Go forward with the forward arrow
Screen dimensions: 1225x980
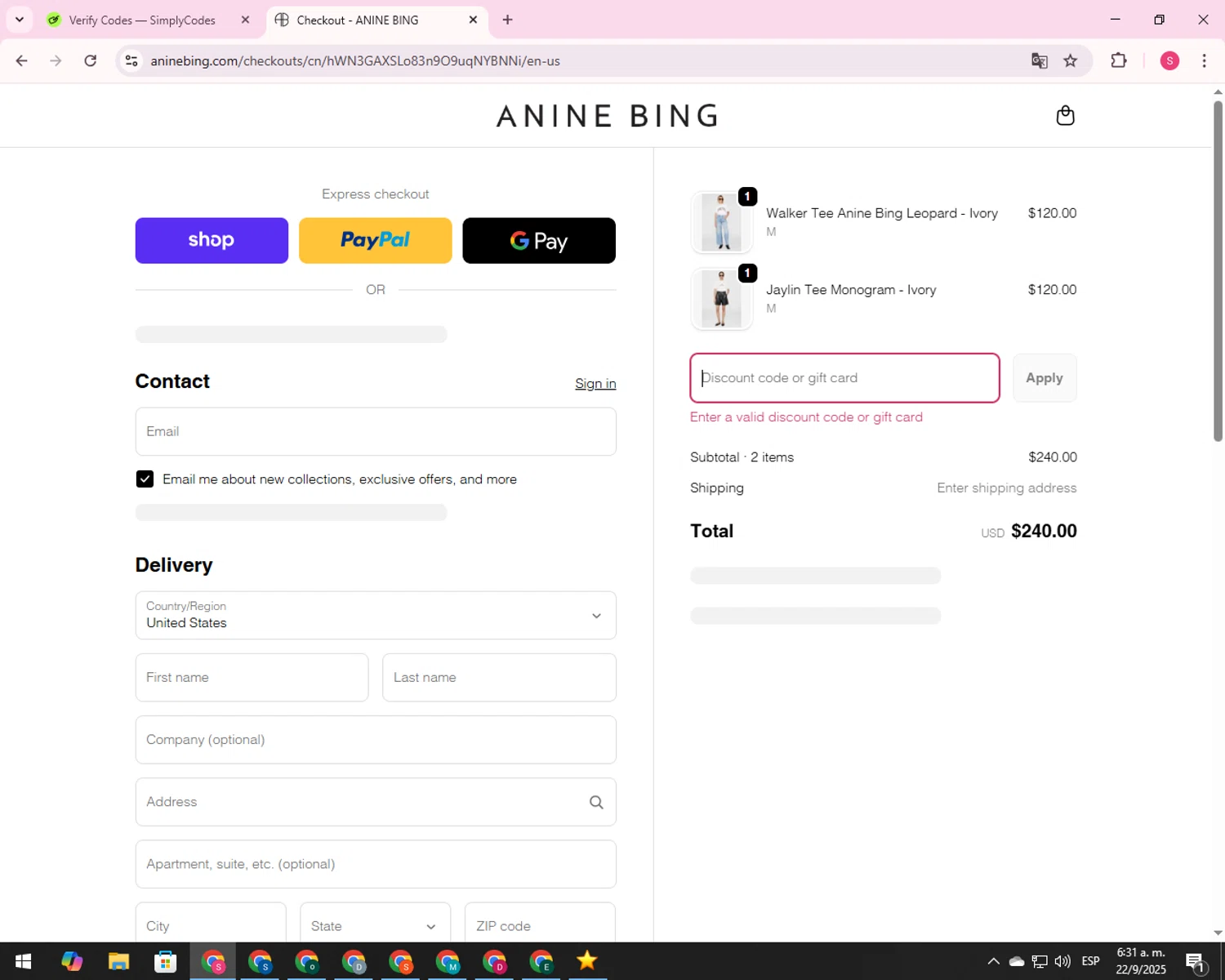coord(56,60)
